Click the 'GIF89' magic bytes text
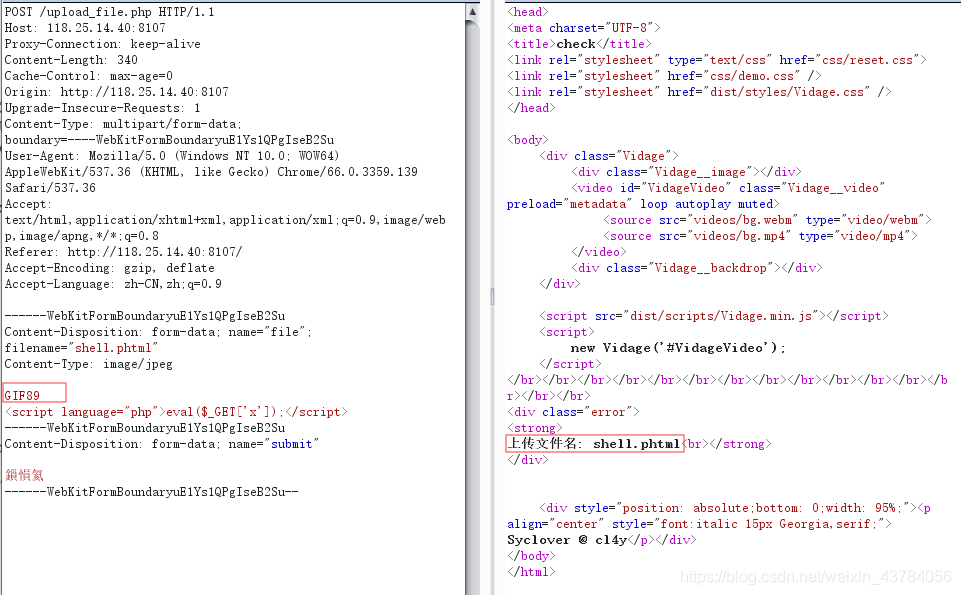The height and width of the screenshot is (595, 961). click(x=22, y=395)
